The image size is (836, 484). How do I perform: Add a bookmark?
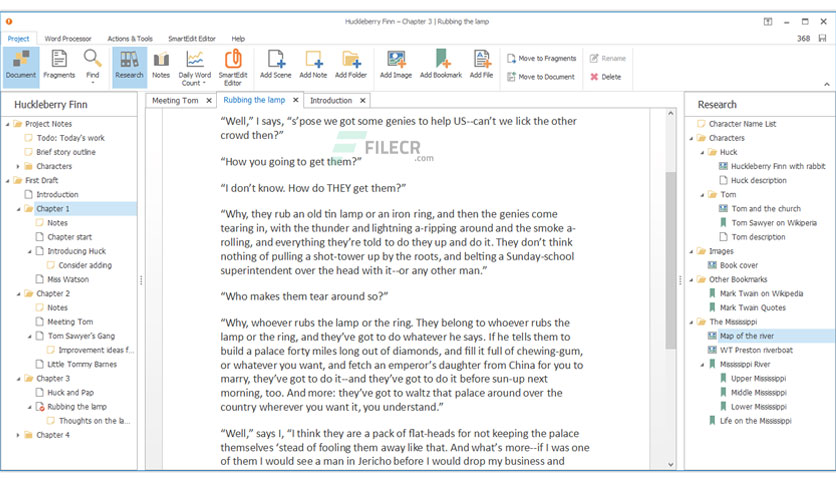tap(440, 66)
